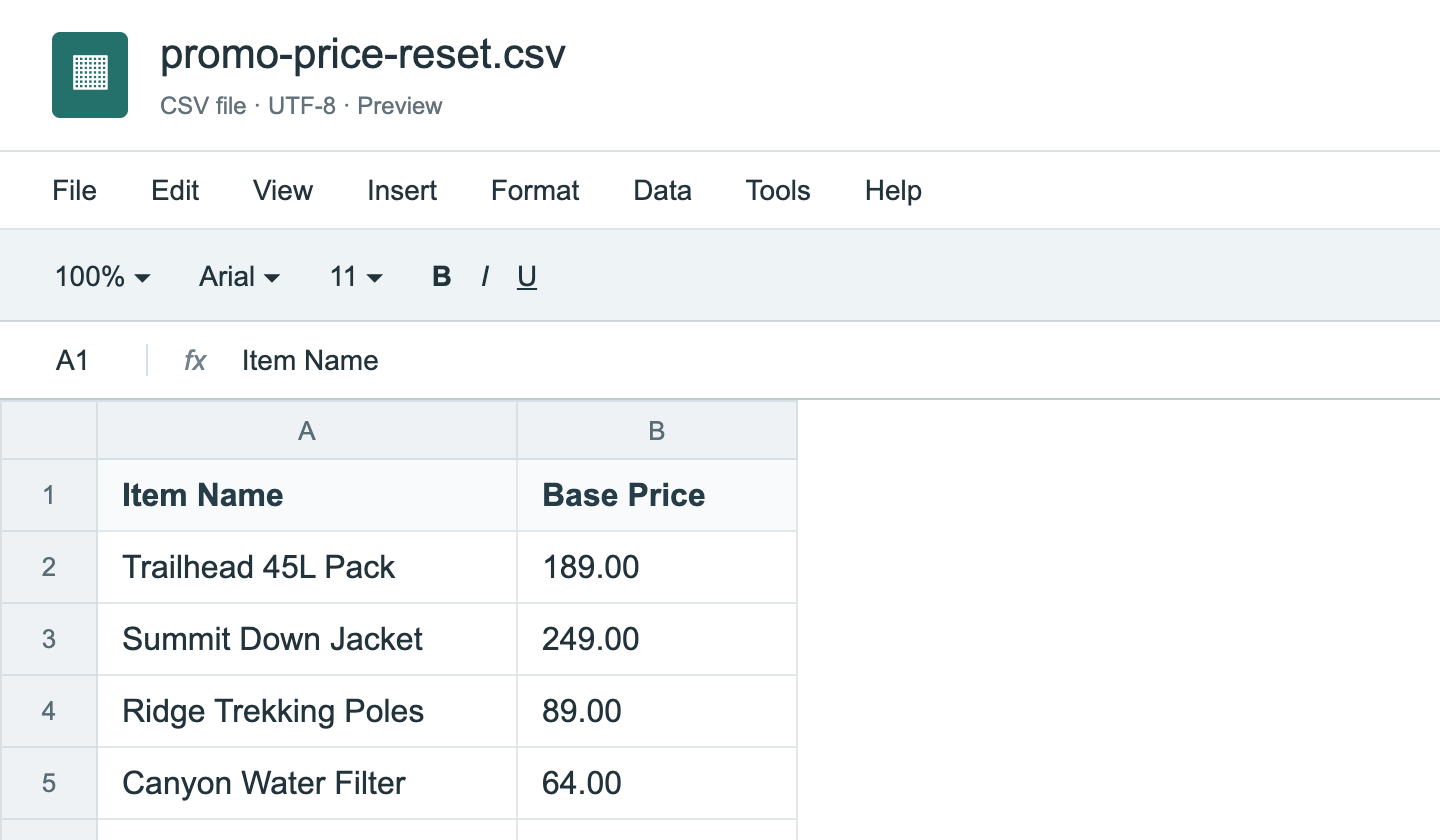Select the Summit Down Jacket cell
The image size is (1440, 840).
(307, 639)
